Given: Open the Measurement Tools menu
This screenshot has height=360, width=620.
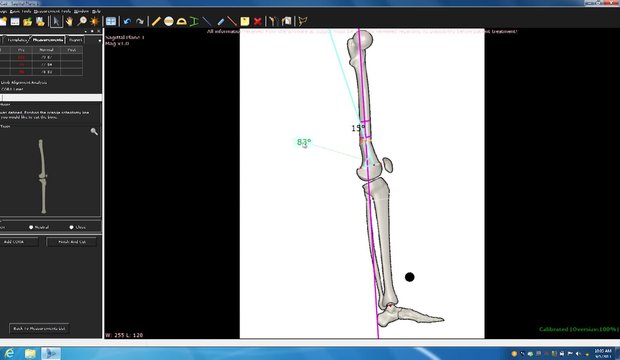Looking at the screenshot, I should pyautogui.click(x=52, y=11).
